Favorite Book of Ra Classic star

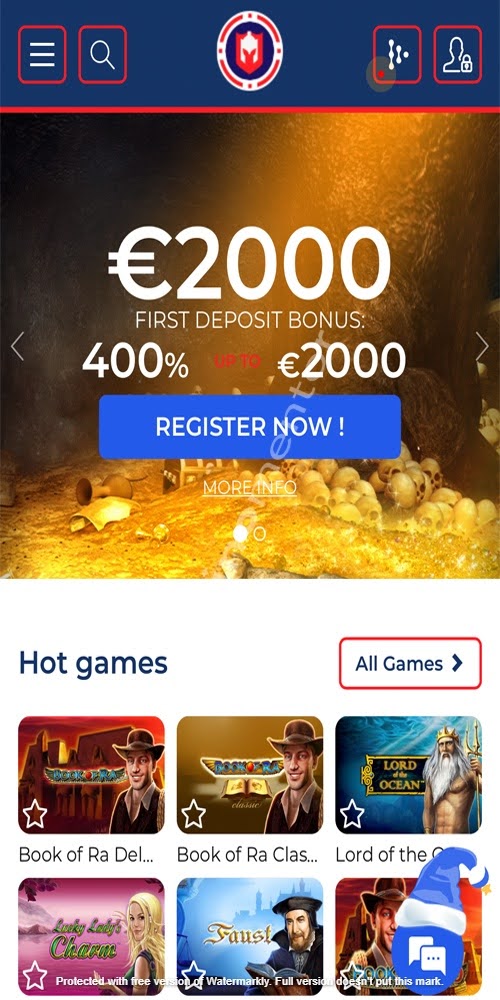pos(193,814)
